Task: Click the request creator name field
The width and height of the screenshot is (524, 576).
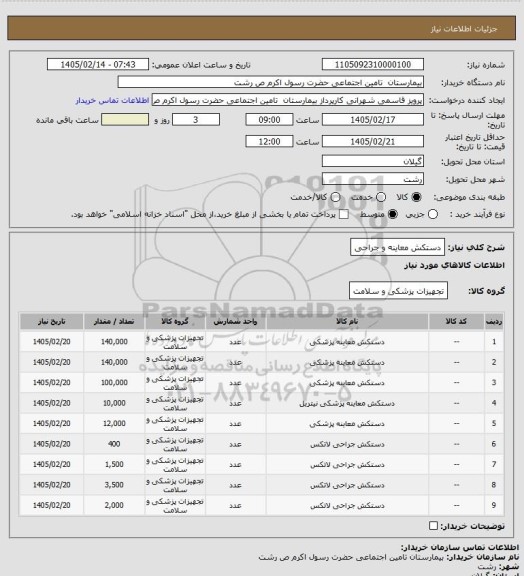Action: pyautogui.click(x=288, y=100)
